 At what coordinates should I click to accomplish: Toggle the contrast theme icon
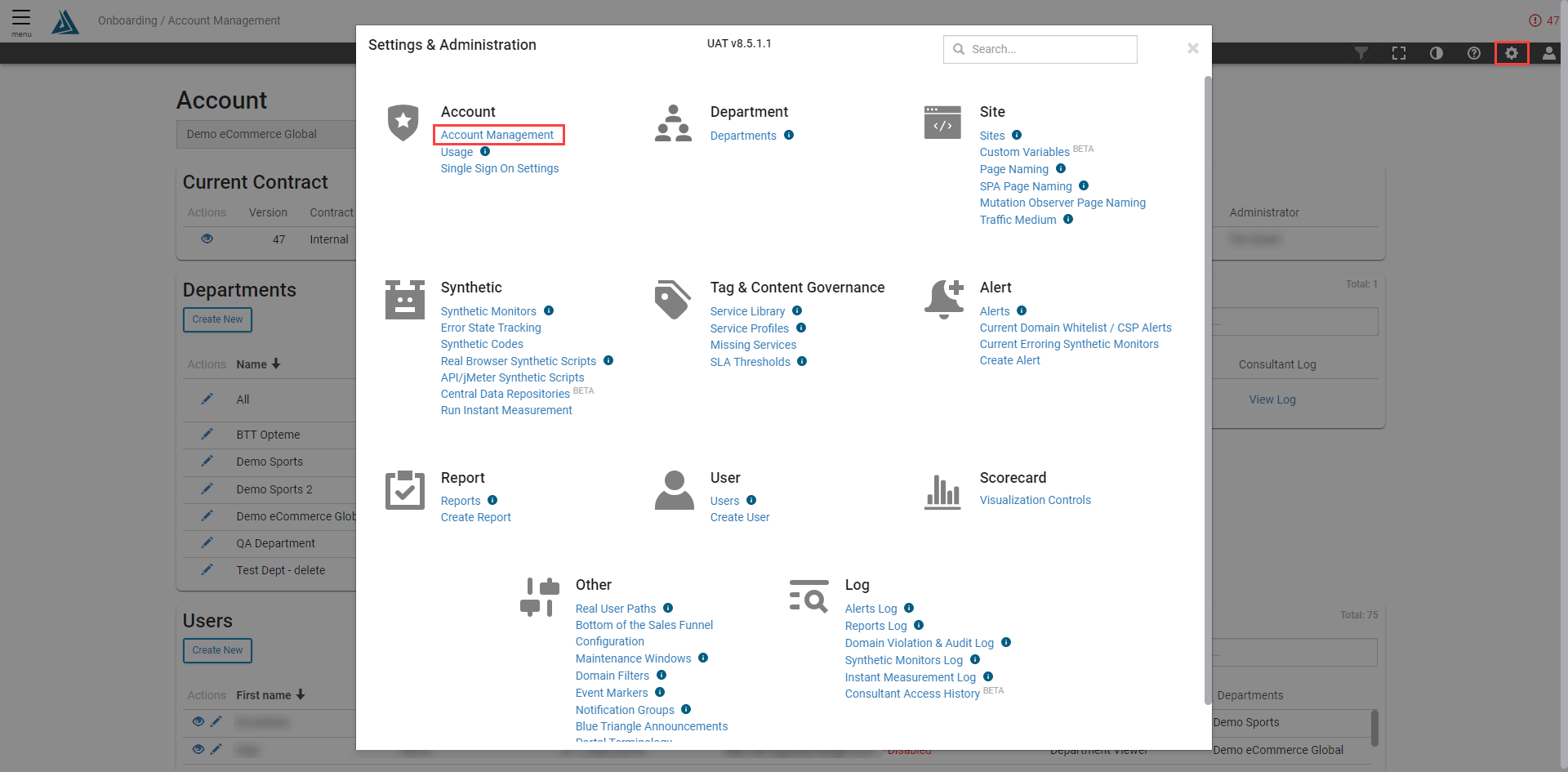pyautogui.click(x=1437, y=53)
